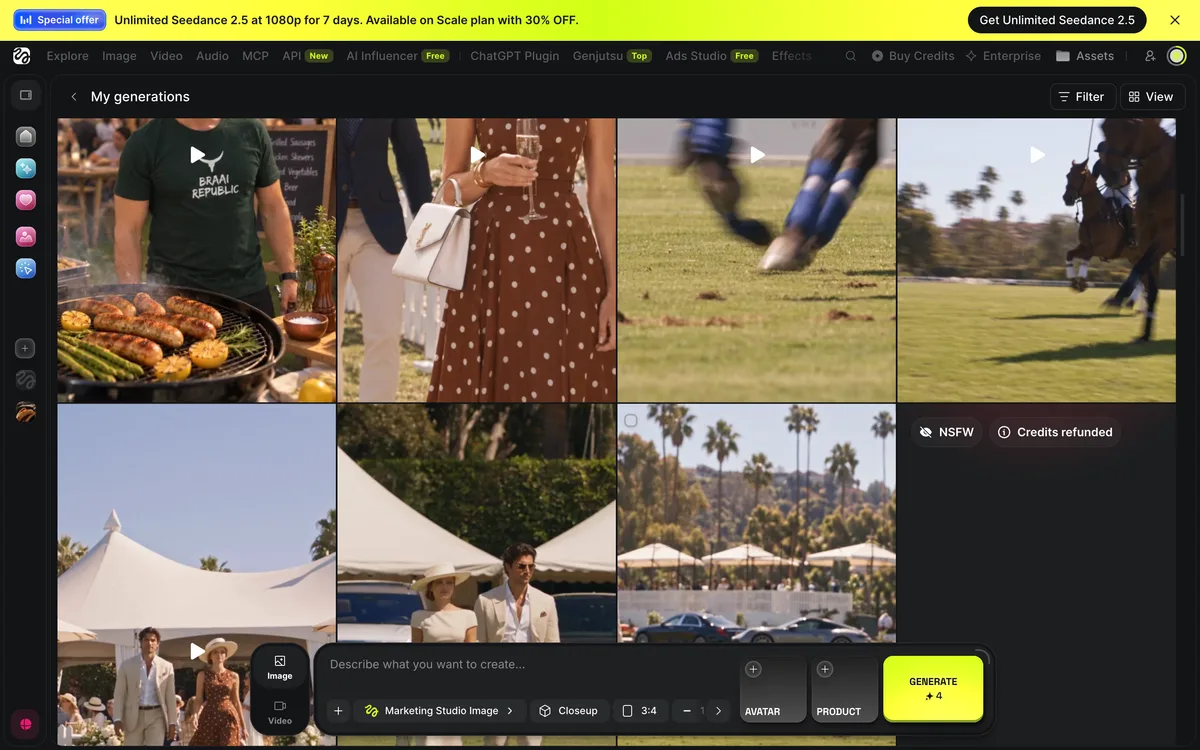Open the pink portrait app in sidebar
1200x750 pixels.
(26, 236)
